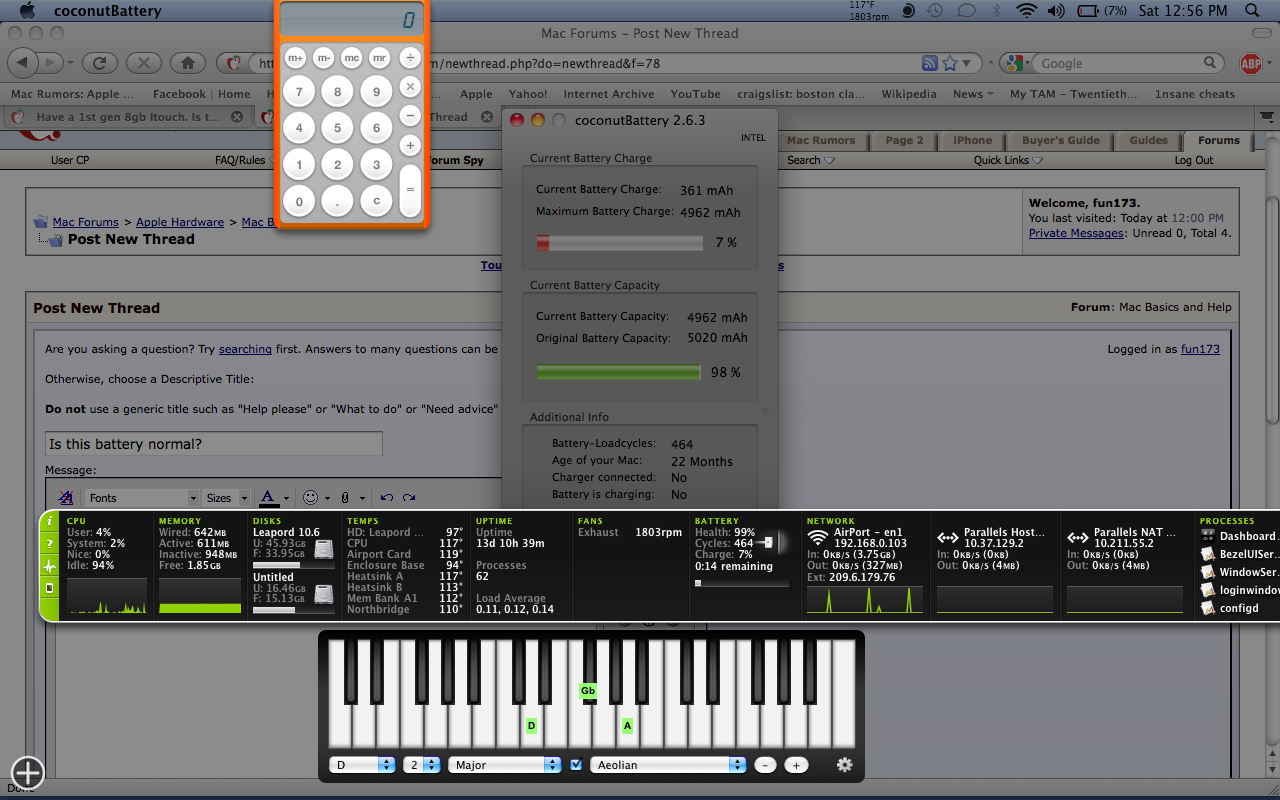This screenshot has width=1280, height=800.
Task: Click the Log Out link
Action: [1193, 160]
